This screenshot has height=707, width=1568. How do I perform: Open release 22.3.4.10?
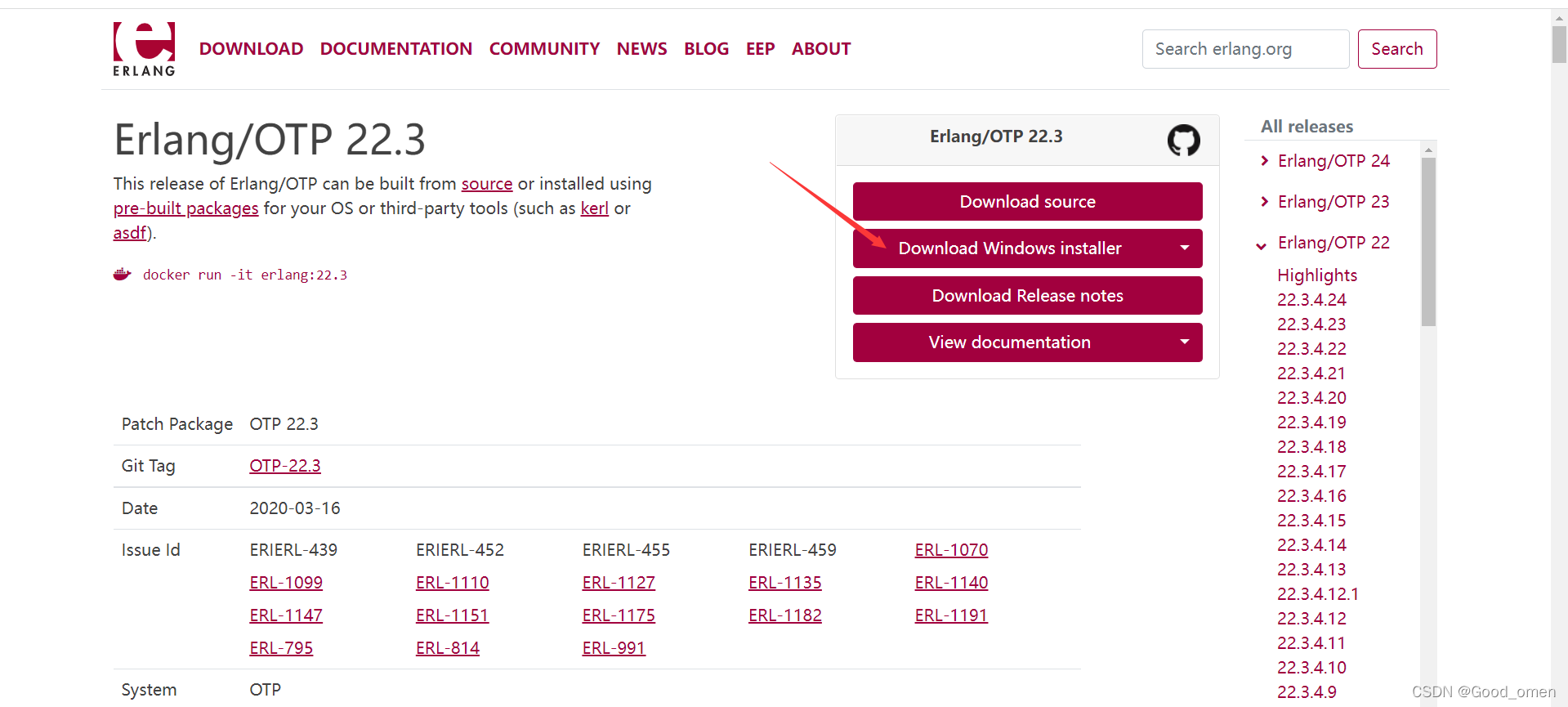tap(1311, 668)
